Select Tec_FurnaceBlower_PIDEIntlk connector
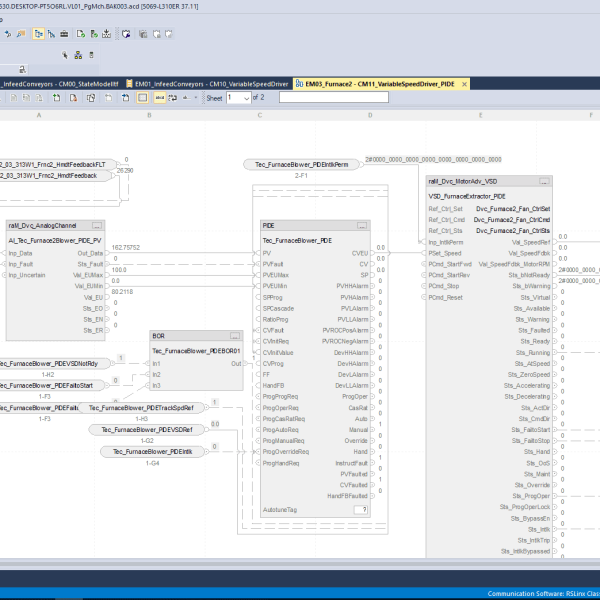Viewport: 600px width, 600px height. pos(152,452)
